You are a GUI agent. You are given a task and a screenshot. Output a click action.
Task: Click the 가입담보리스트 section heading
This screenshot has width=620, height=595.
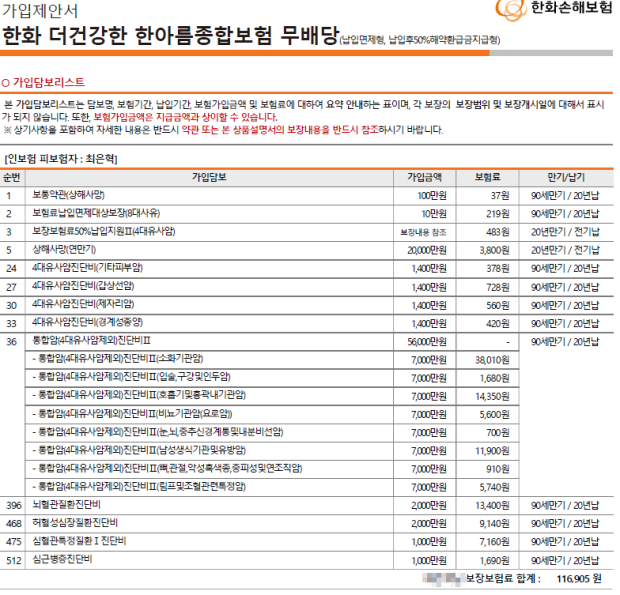pos(43,82)
